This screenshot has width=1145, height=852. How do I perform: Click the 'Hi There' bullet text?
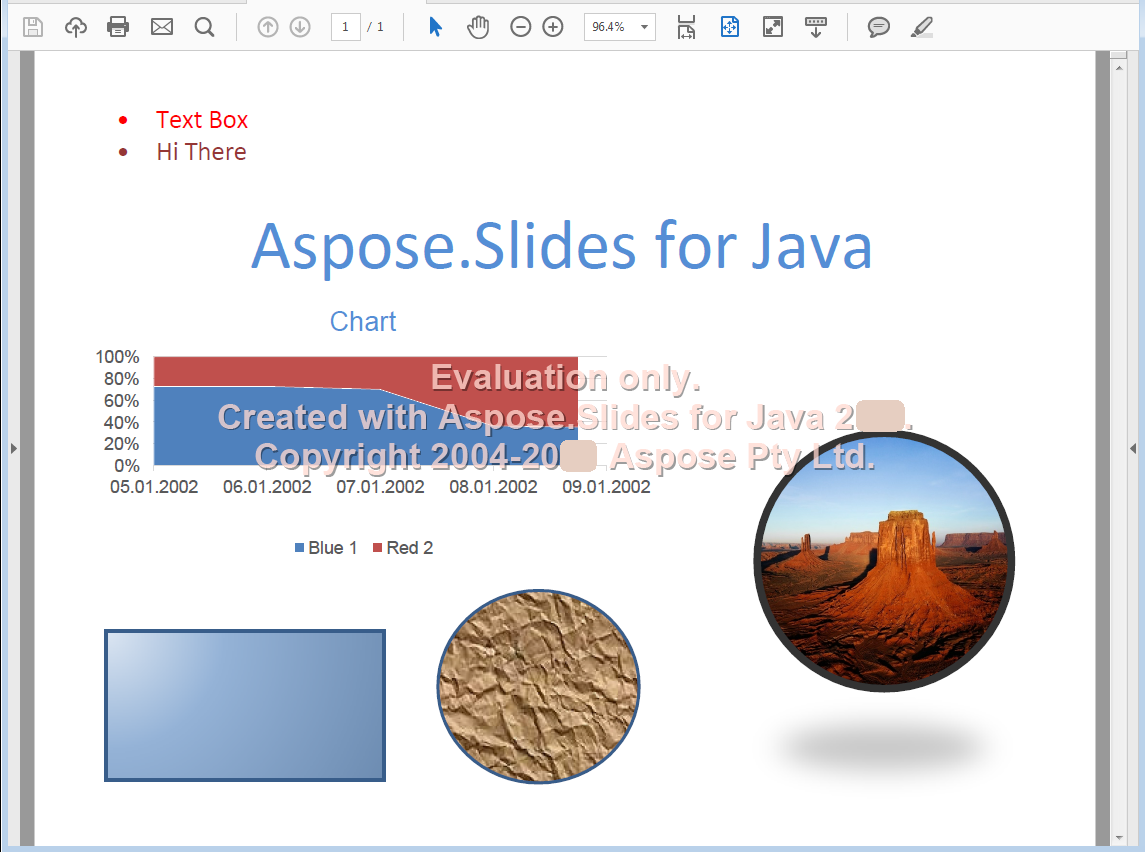pos(202,152)
